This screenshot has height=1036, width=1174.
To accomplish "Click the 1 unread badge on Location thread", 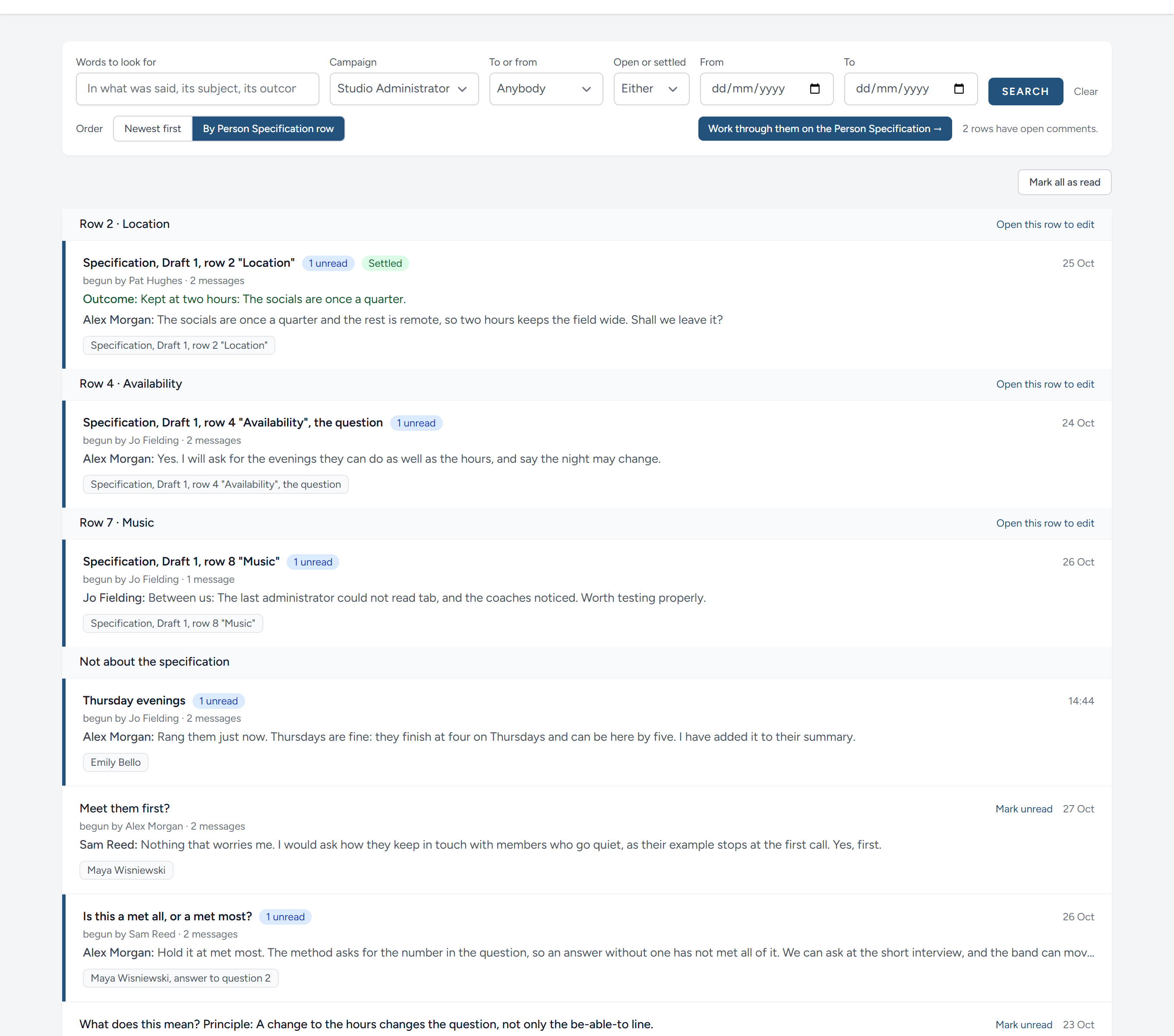I will 328,263.
